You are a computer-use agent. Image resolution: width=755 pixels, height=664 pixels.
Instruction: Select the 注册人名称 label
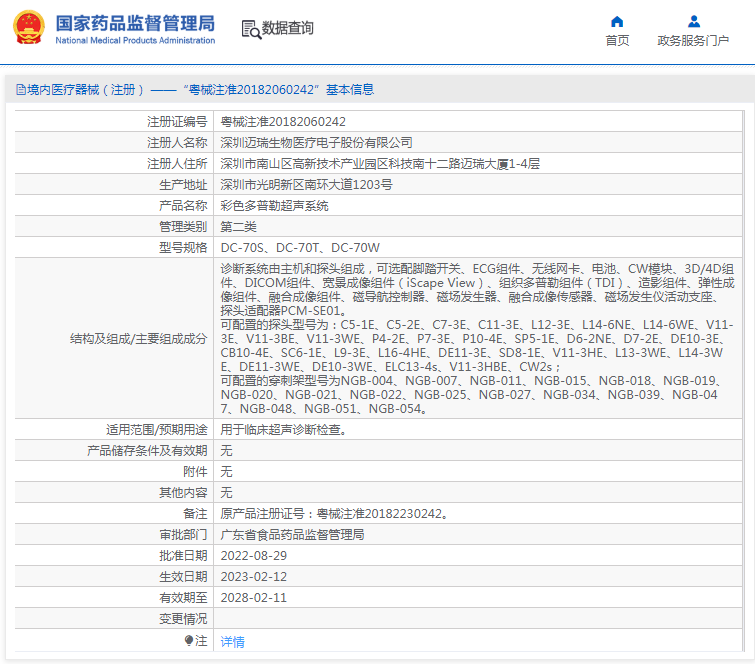[x=177, y=143]
